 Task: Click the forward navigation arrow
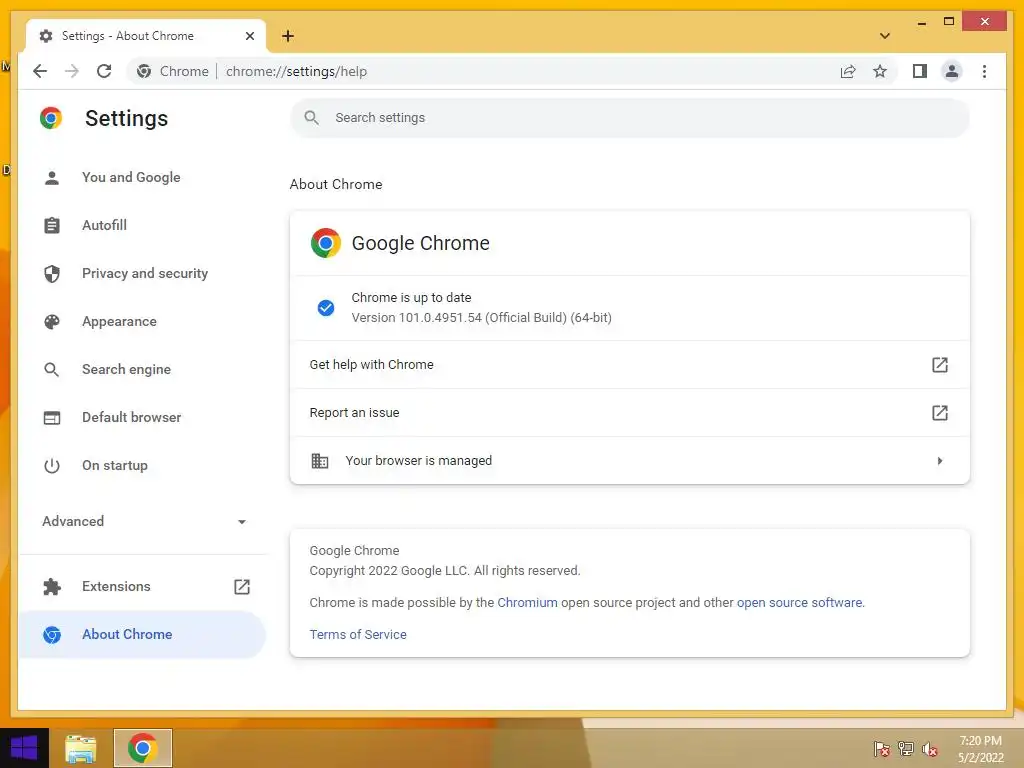pos(72,71)
